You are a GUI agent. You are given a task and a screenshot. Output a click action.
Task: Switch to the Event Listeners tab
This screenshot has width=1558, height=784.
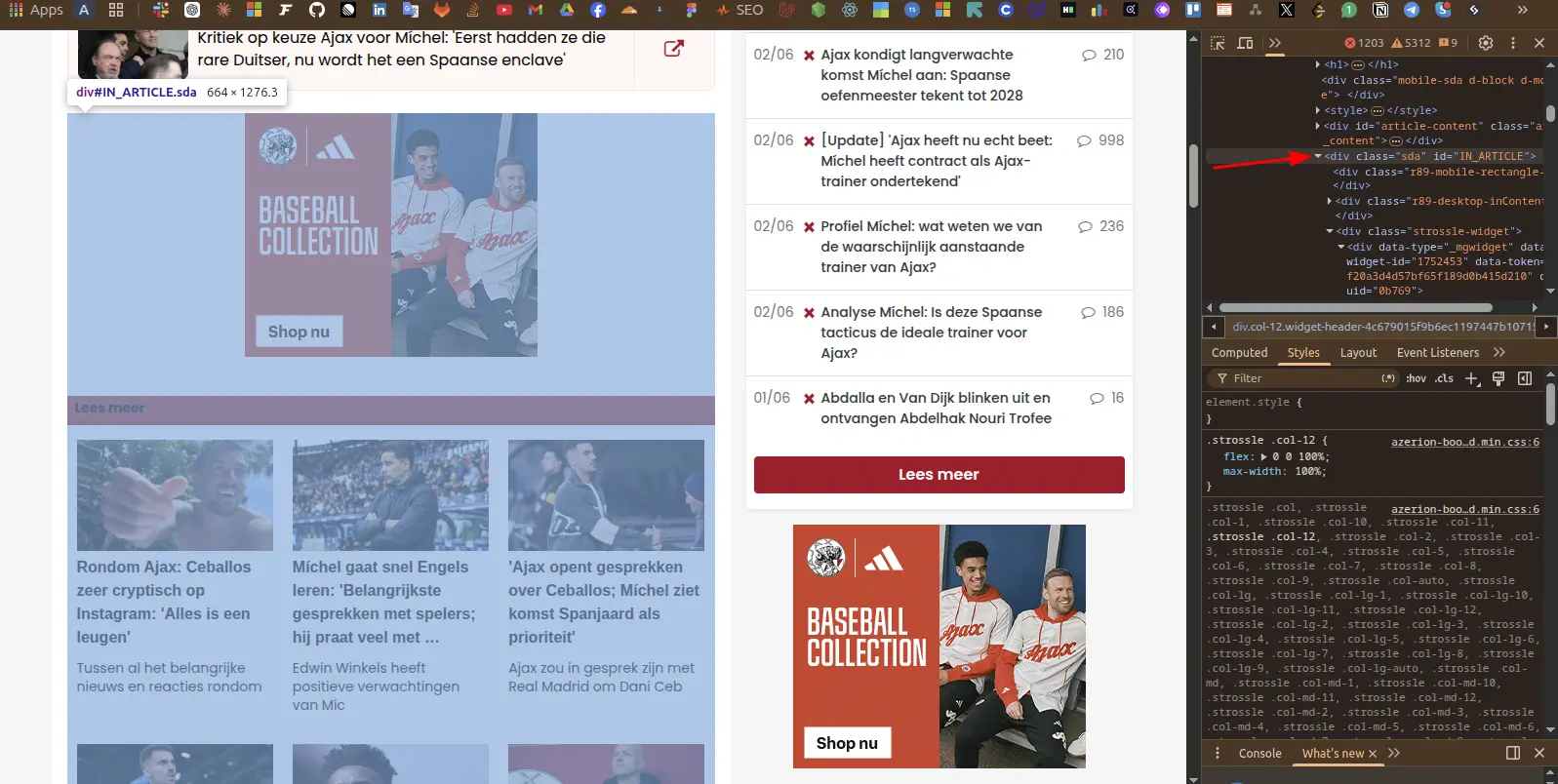coord(1438,353)
